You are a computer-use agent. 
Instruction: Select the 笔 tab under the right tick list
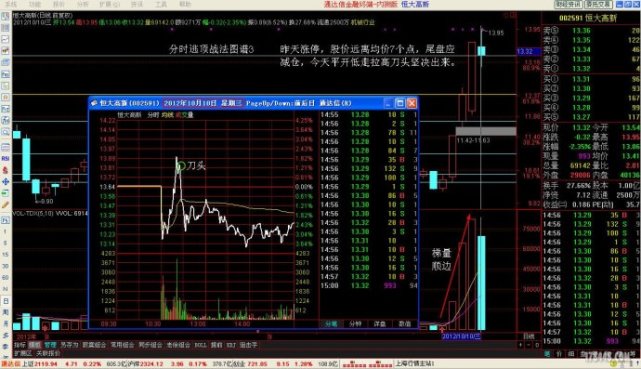coord(547,353)
